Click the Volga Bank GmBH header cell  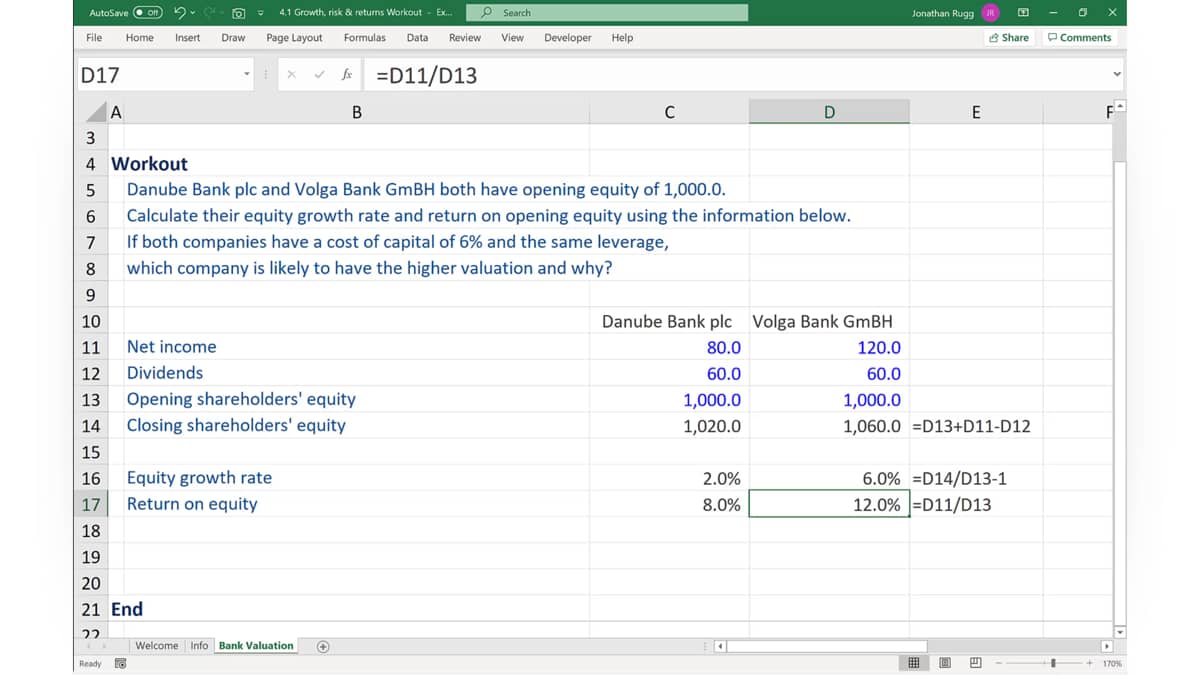click(829, 321)
